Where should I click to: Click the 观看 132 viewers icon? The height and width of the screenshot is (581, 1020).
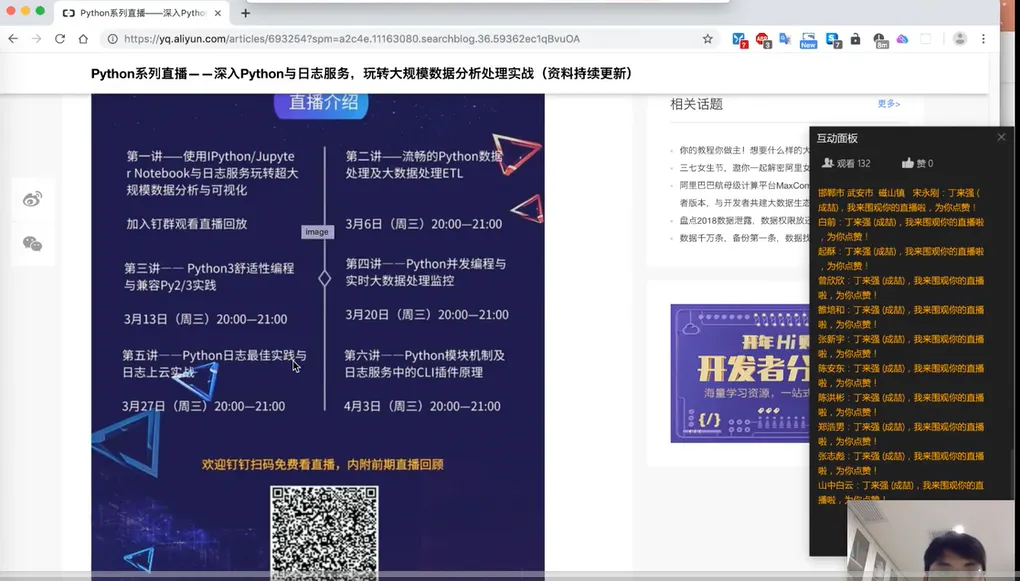(827, 163)
